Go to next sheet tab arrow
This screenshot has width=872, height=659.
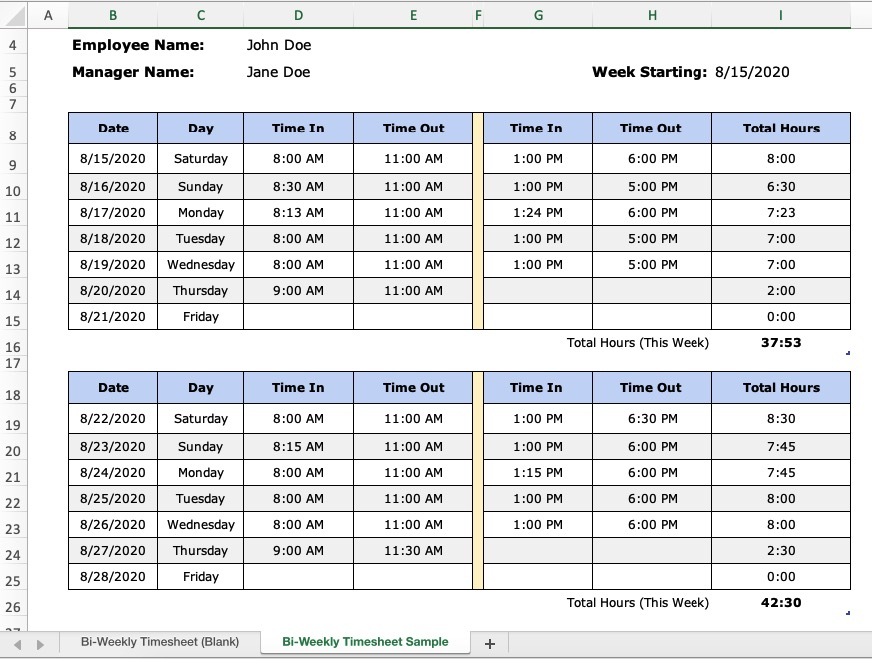tap(40, 645)
